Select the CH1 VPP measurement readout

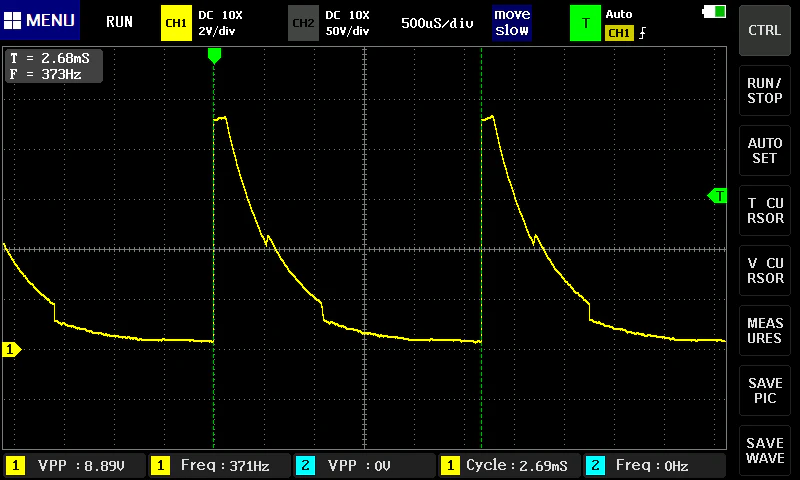[74, 465]
